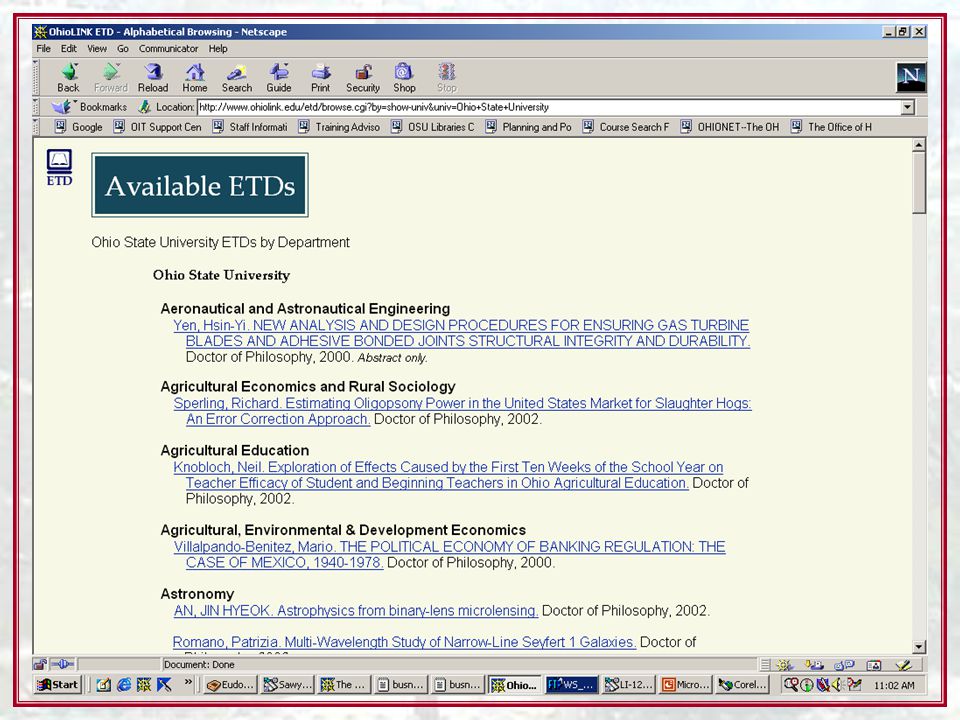Image resolution: width=960 pixels, height=720 pixels.
Task: Click the Back toolbar button
Action: [69, 78]
